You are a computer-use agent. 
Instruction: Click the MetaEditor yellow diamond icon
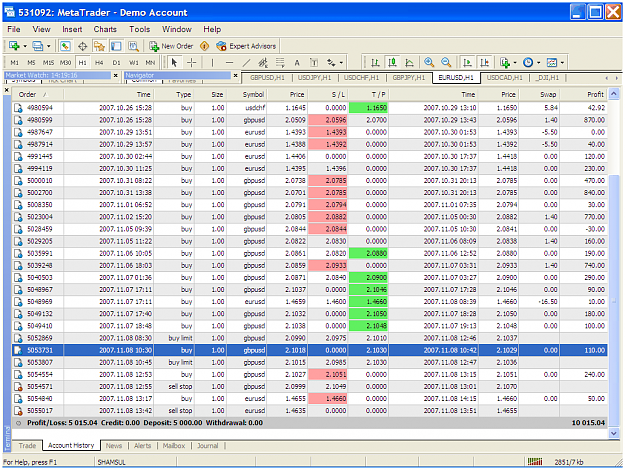204,46
